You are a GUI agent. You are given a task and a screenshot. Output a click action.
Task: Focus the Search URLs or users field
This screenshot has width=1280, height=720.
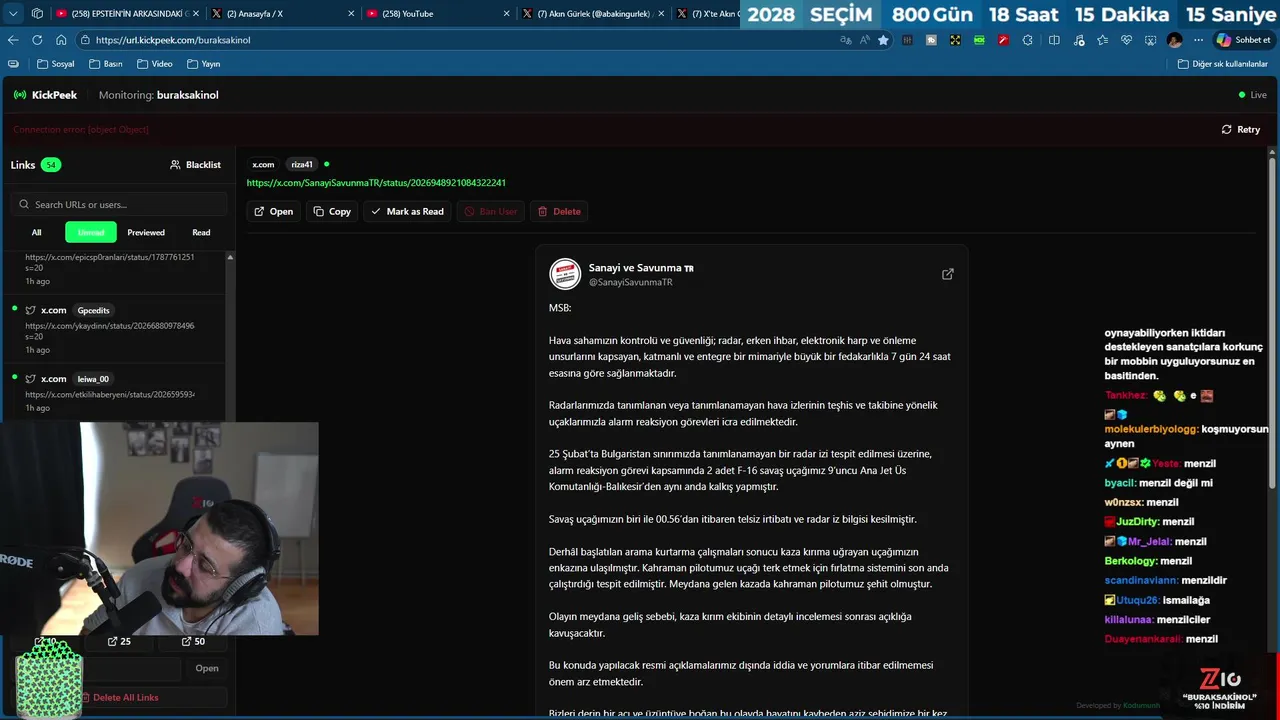pos(119,204)
